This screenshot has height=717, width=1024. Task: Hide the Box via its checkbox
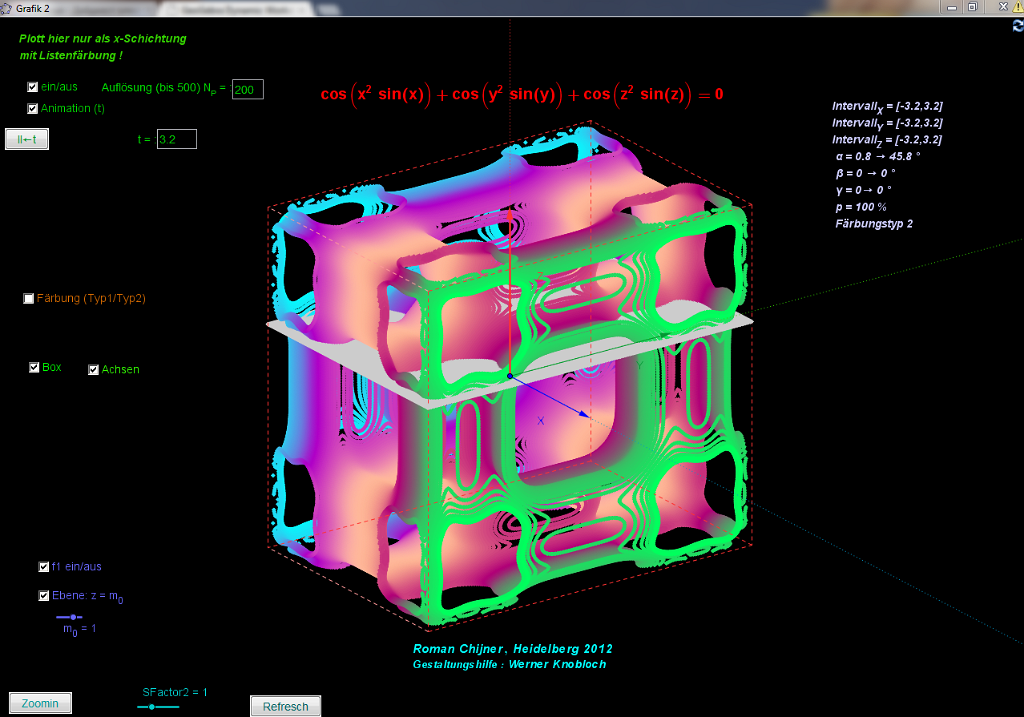click(34, 368)
